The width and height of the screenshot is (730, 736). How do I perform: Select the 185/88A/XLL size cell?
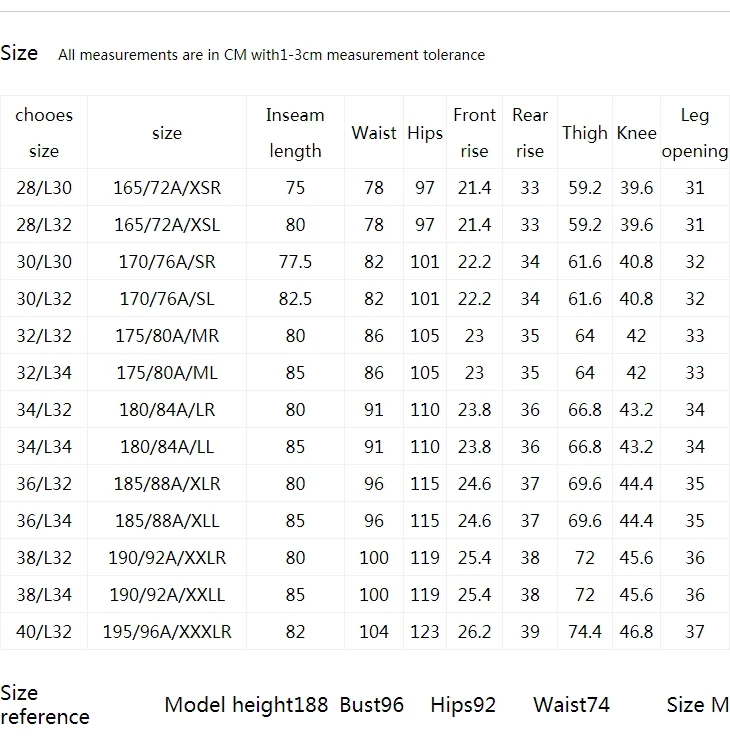[x=167, y=521]
